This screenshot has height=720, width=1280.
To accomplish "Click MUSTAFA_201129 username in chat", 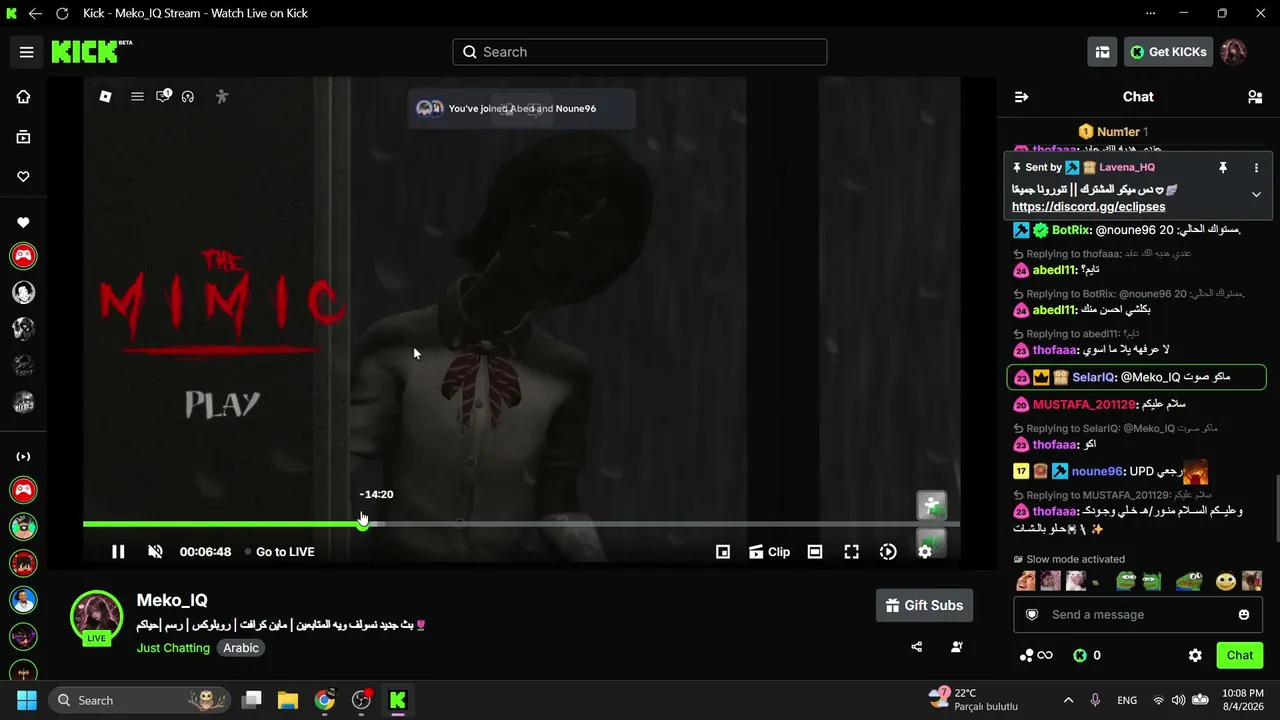I will pyautogui.click(x=1085, y=404).
